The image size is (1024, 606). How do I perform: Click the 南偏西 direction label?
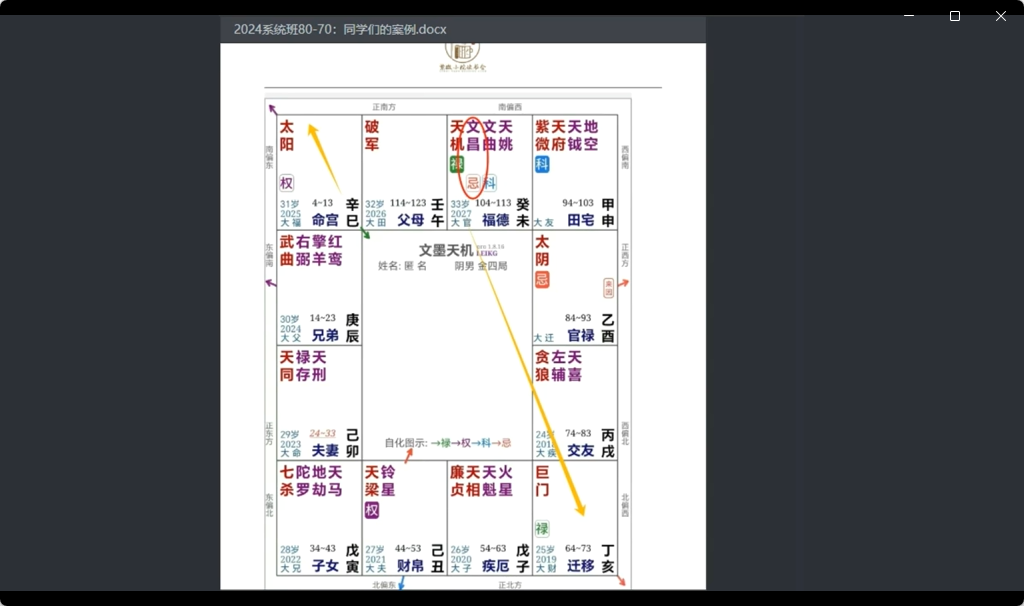510,106
